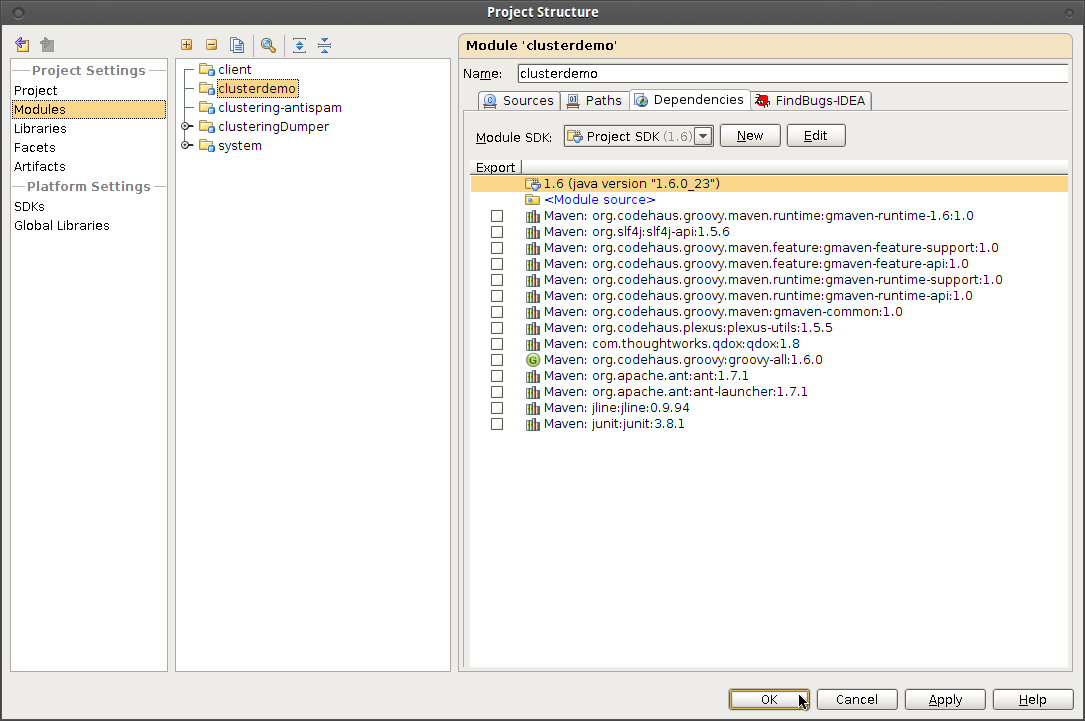Click the Collapse All tree icon
Image resolution: width=1085 pixels, height=721 pixels.
tap(324, 45)
